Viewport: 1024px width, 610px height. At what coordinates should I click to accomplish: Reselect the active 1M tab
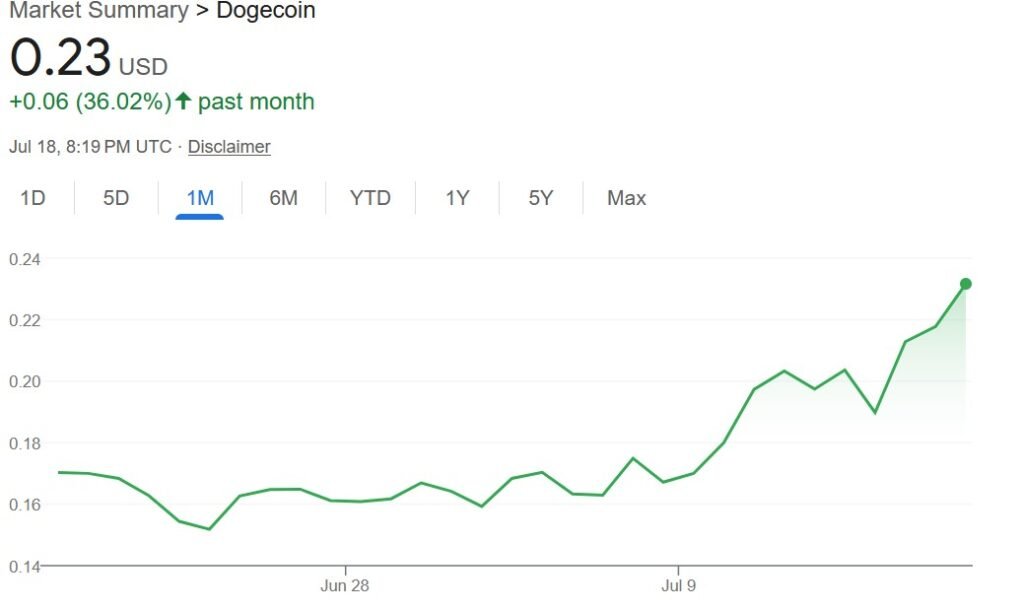(x=199, y=198)
